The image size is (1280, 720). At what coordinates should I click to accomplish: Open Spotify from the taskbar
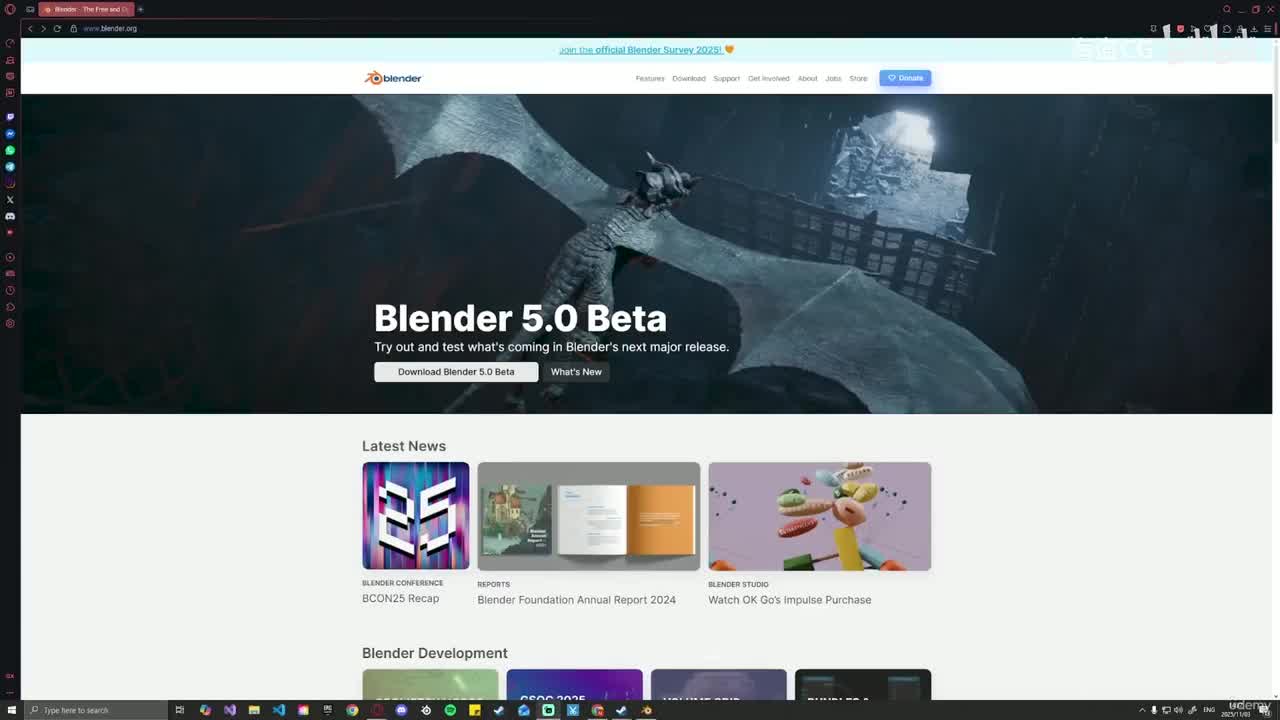450,710
